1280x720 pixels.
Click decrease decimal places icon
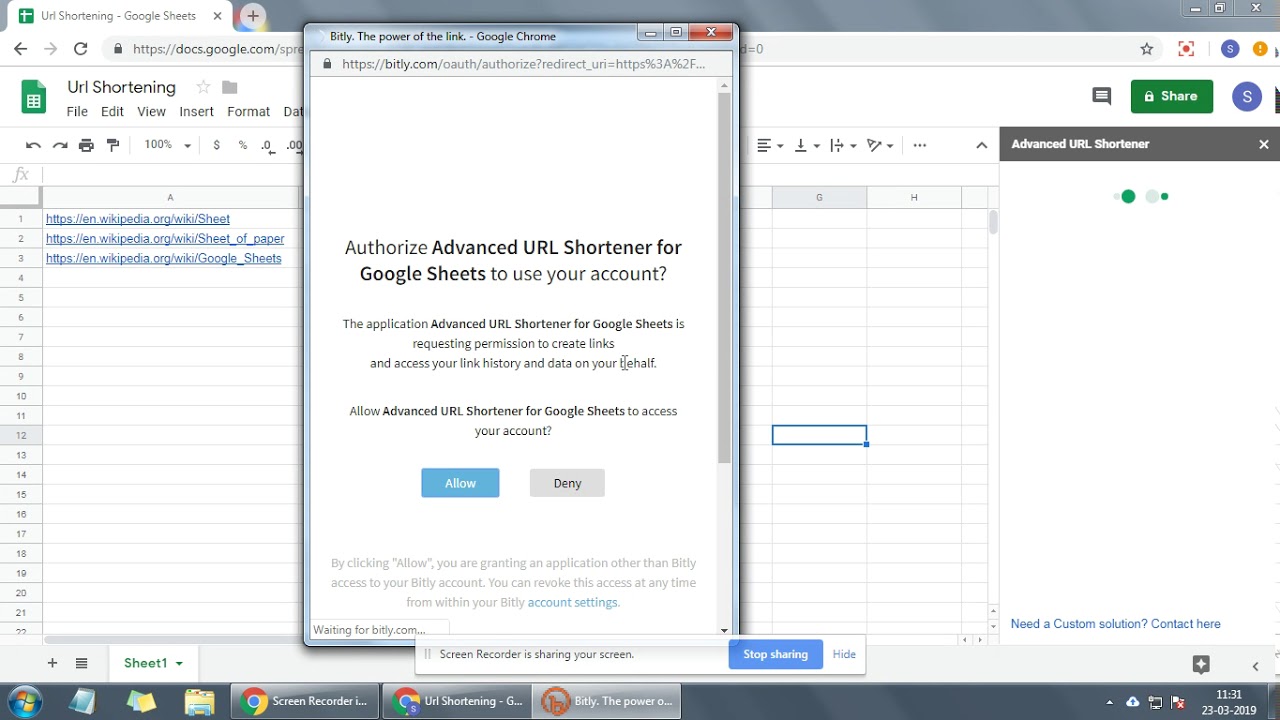click(267, 145)
